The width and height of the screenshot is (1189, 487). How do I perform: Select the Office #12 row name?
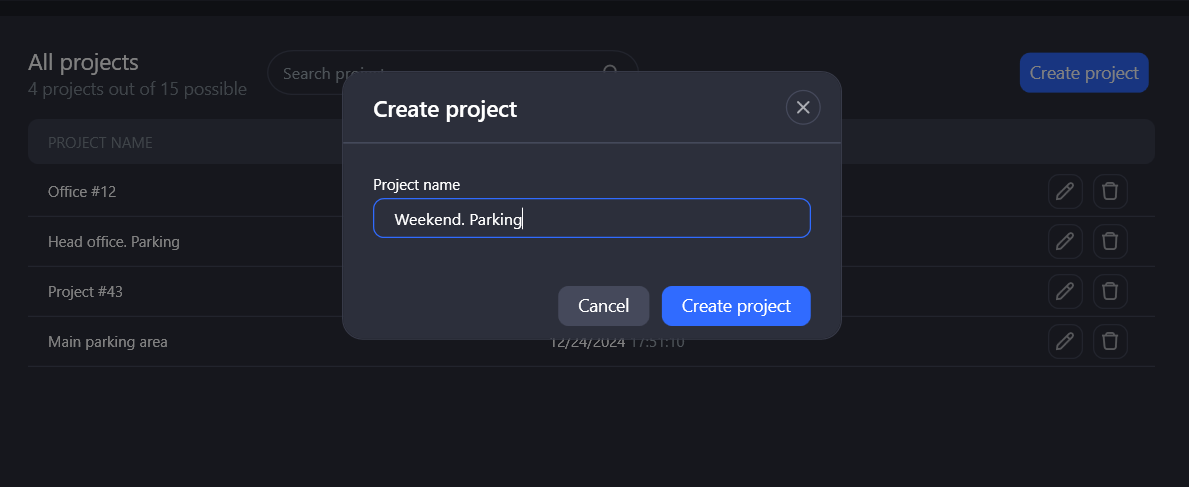(x=82, y=191)
